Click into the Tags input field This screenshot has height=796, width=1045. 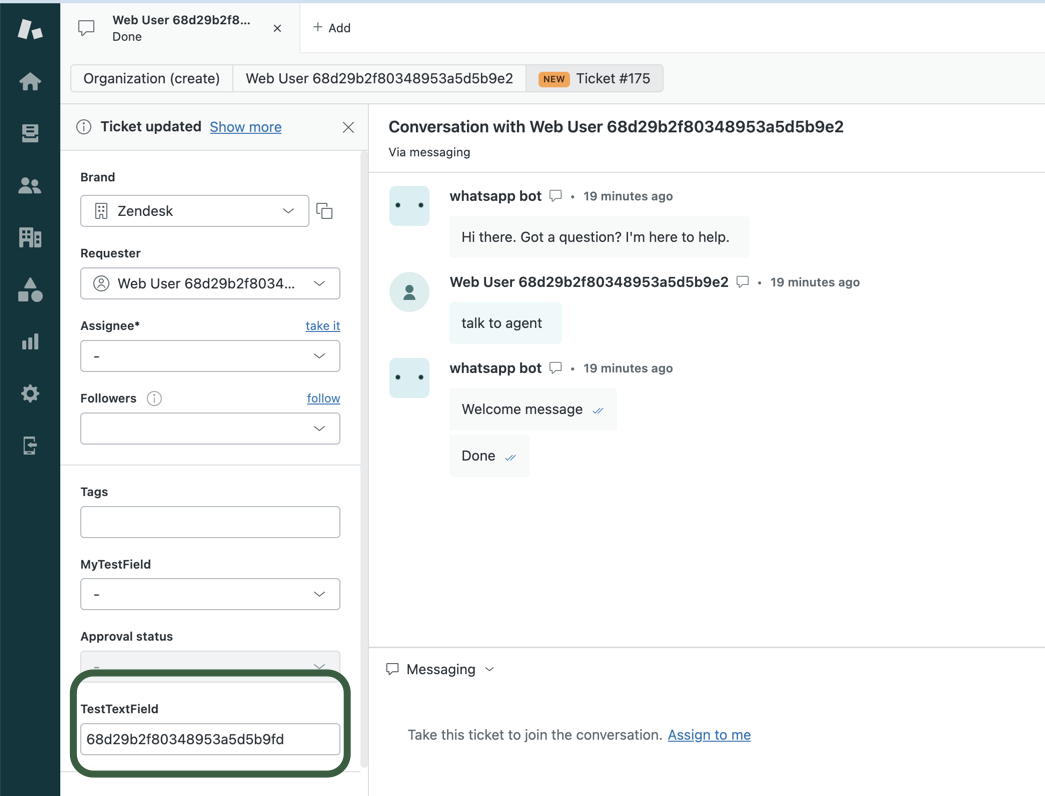pos(210,522)
